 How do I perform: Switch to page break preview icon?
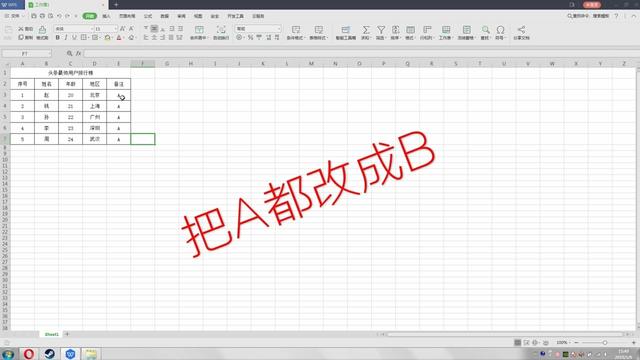[527, 342]
